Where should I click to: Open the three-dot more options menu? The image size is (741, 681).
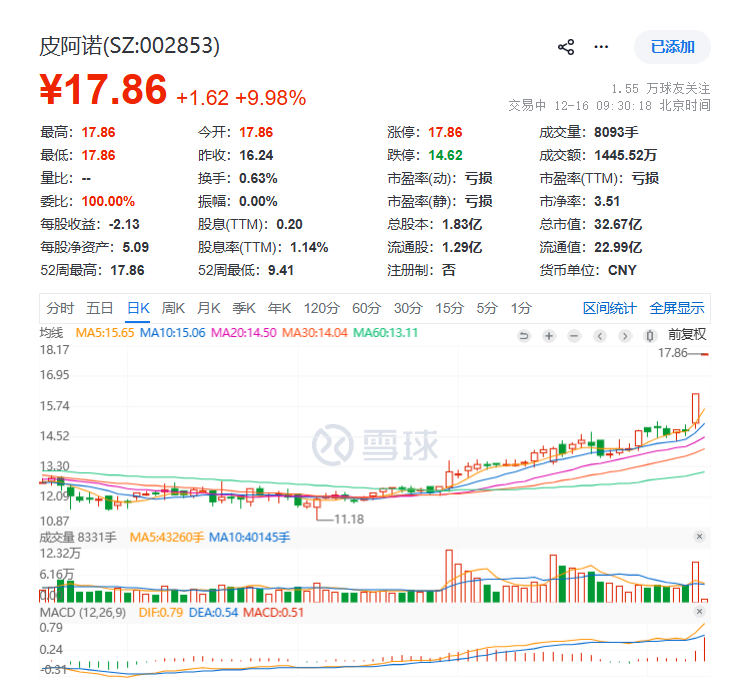(601, 47)
